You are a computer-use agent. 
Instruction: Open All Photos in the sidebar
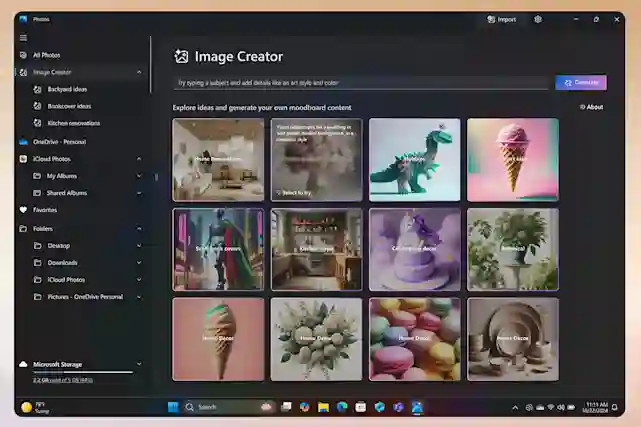tap(46, 55)
